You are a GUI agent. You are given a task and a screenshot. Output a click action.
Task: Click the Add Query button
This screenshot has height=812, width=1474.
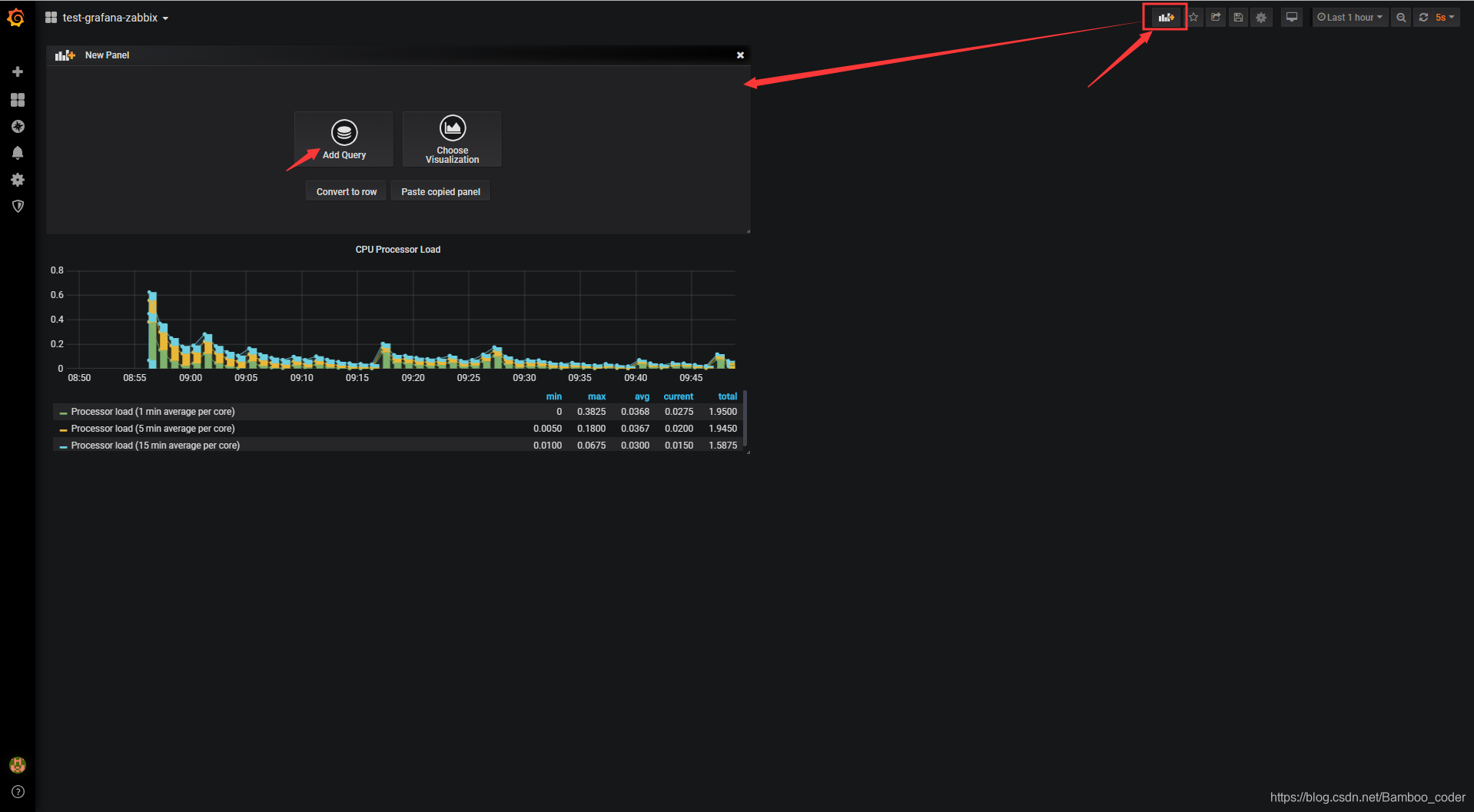coord(344,139)
